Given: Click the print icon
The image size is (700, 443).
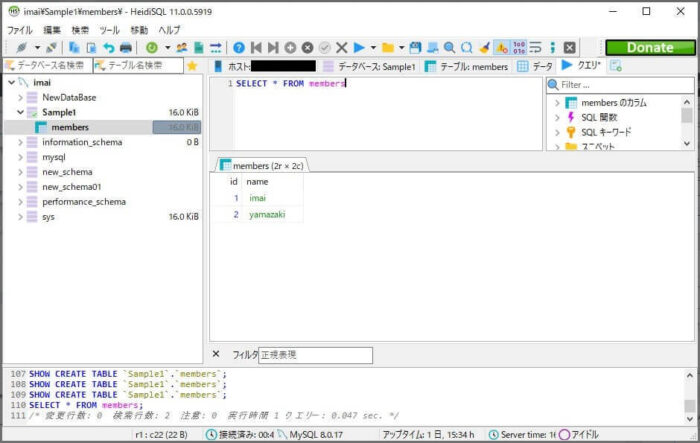Looking at the screenshot, I should click(x=126, y=48).
